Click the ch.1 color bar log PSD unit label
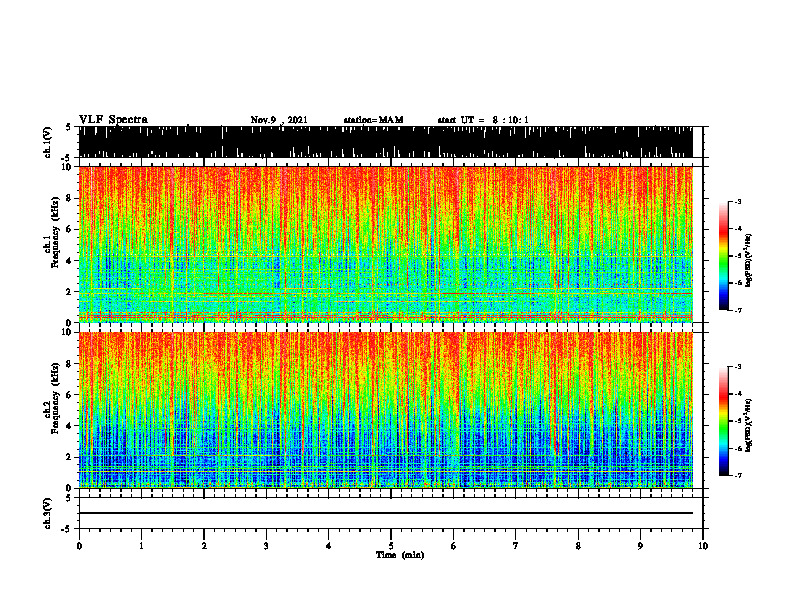The image size is (792, 612). tap(749, 261)
